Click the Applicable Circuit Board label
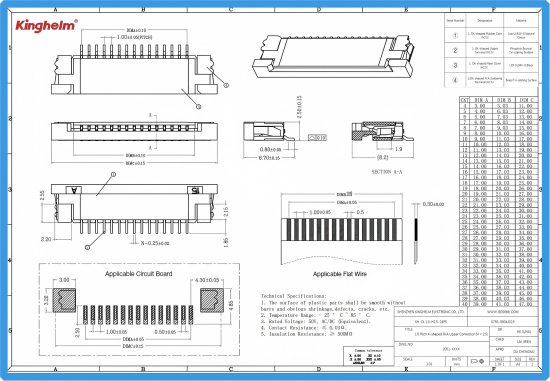 [x=139, y=274]
